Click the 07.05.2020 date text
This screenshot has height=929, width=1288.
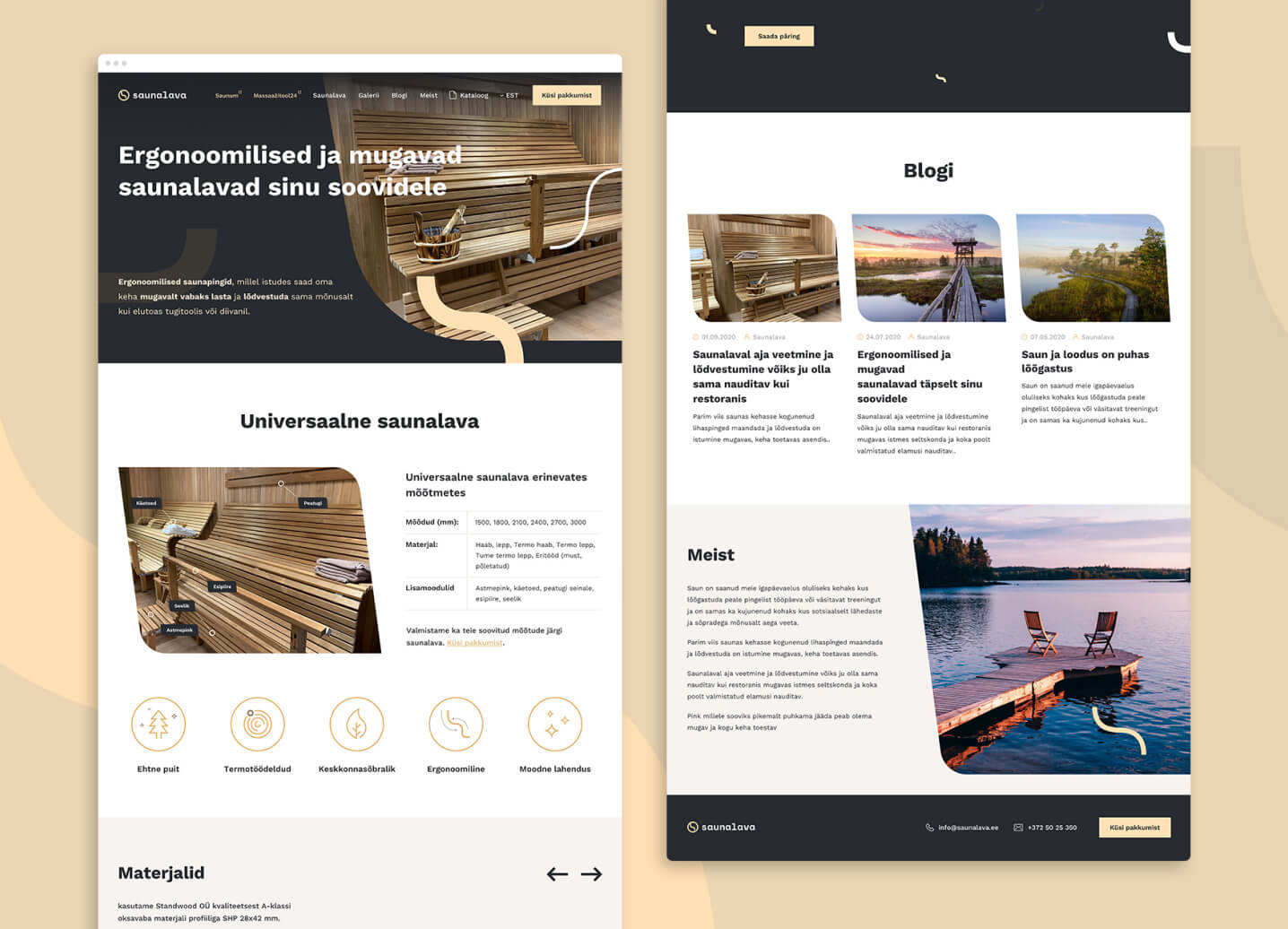1048,337
